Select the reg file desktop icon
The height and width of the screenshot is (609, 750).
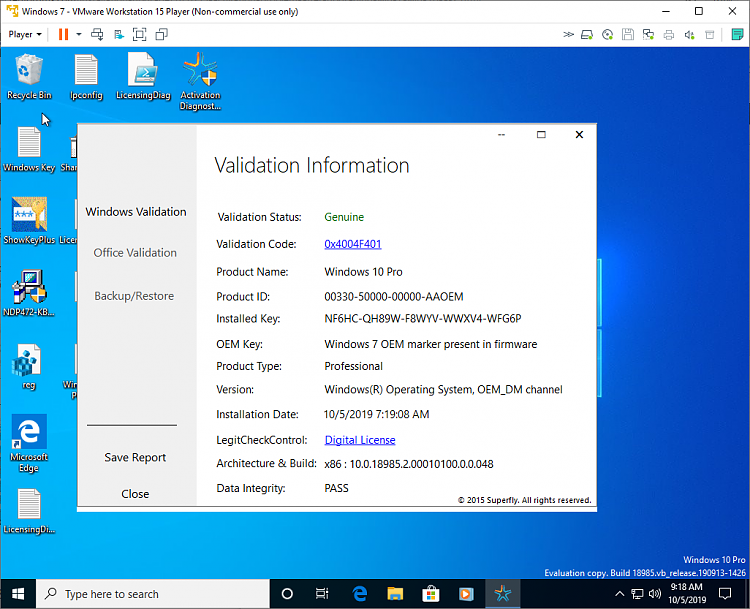28,366
